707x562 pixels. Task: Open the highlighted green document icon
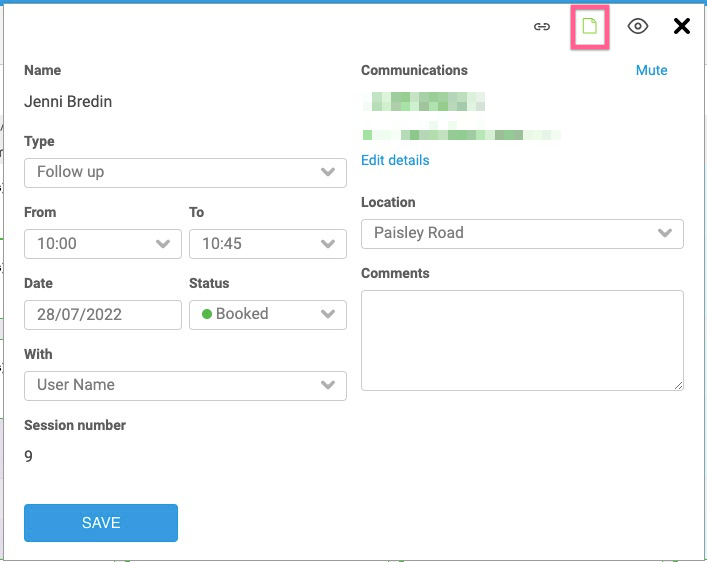[589, 27]
